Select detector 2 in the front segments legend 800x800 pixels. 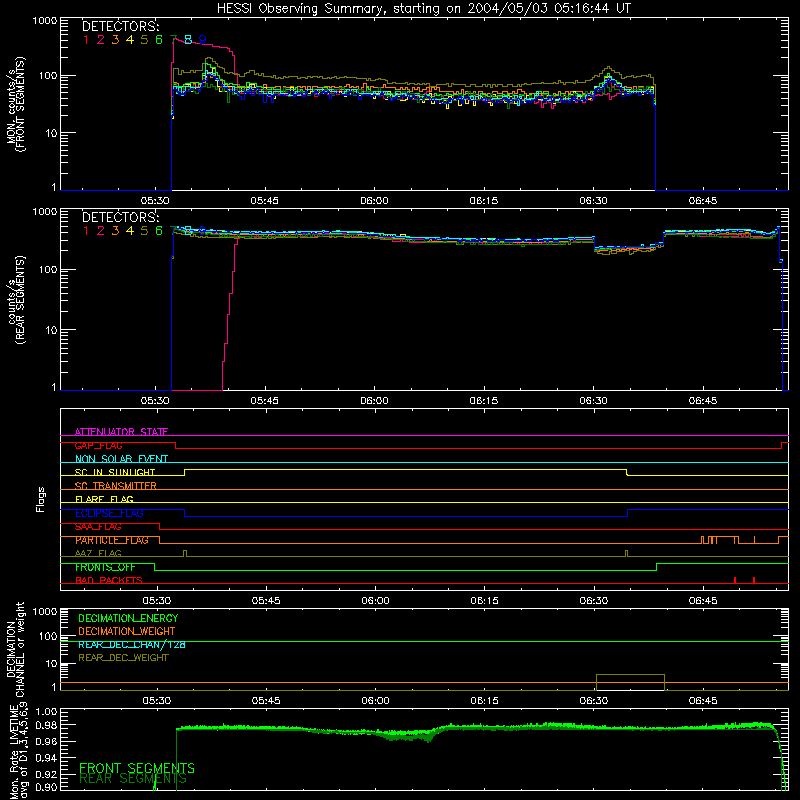point(101,40)
